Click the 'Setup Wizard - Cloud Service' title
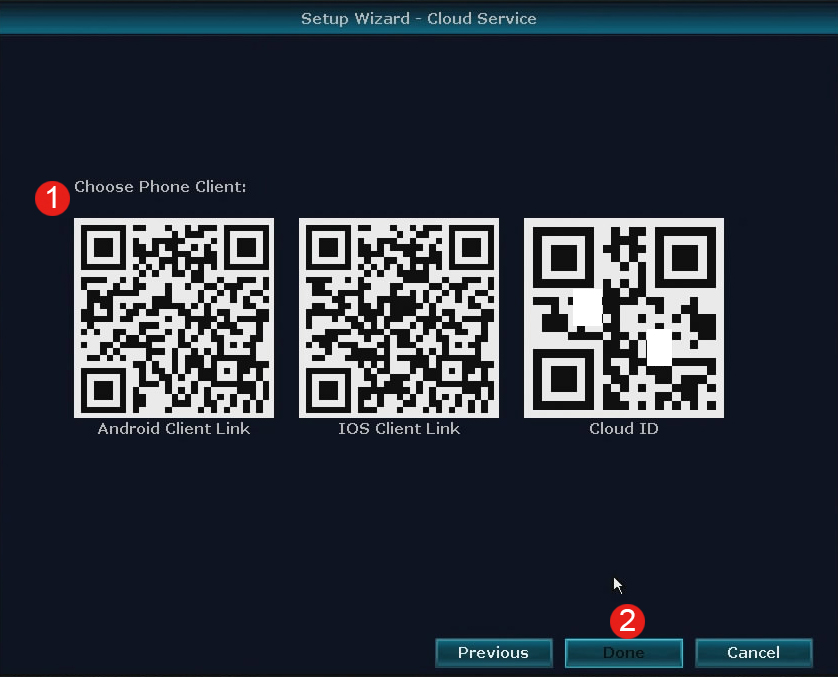This screenshot has width=838, height=677. tap(418, 19)
